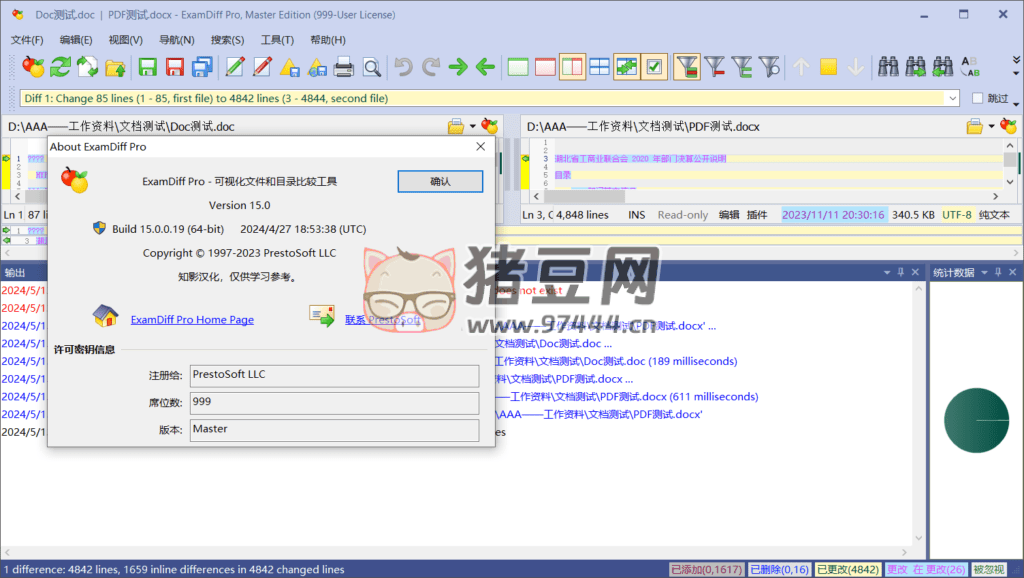Click the Undo arrow icon

[404, 67]
